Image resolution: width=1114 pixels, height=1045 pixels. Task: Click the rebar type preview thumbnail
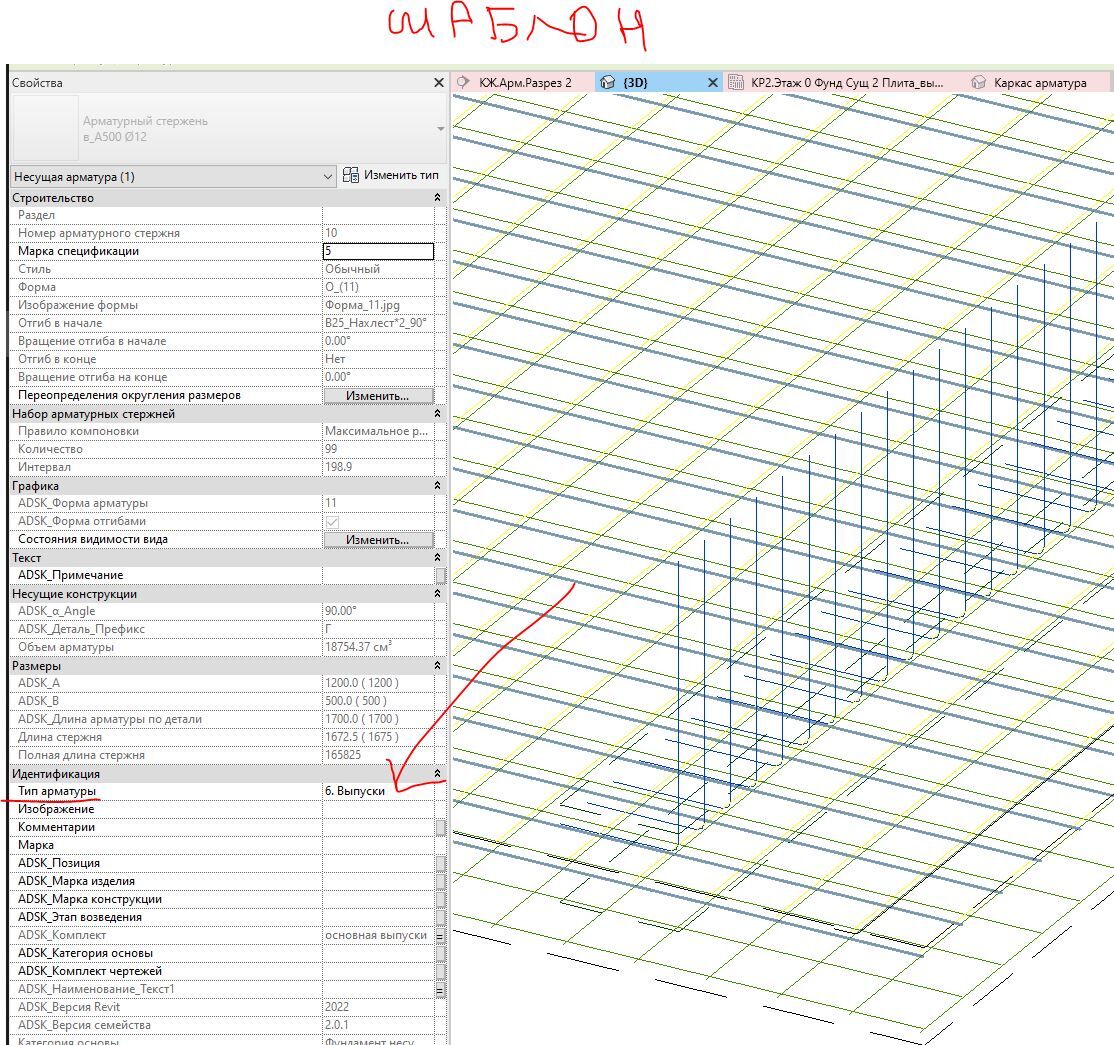tap(45, 128)
